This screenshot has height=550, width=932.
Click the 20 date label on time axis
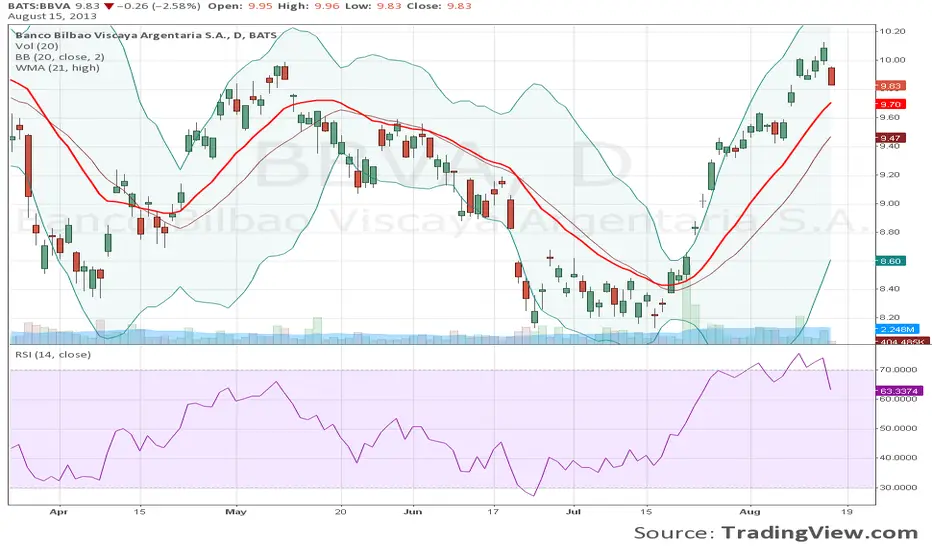pos(341,512)
